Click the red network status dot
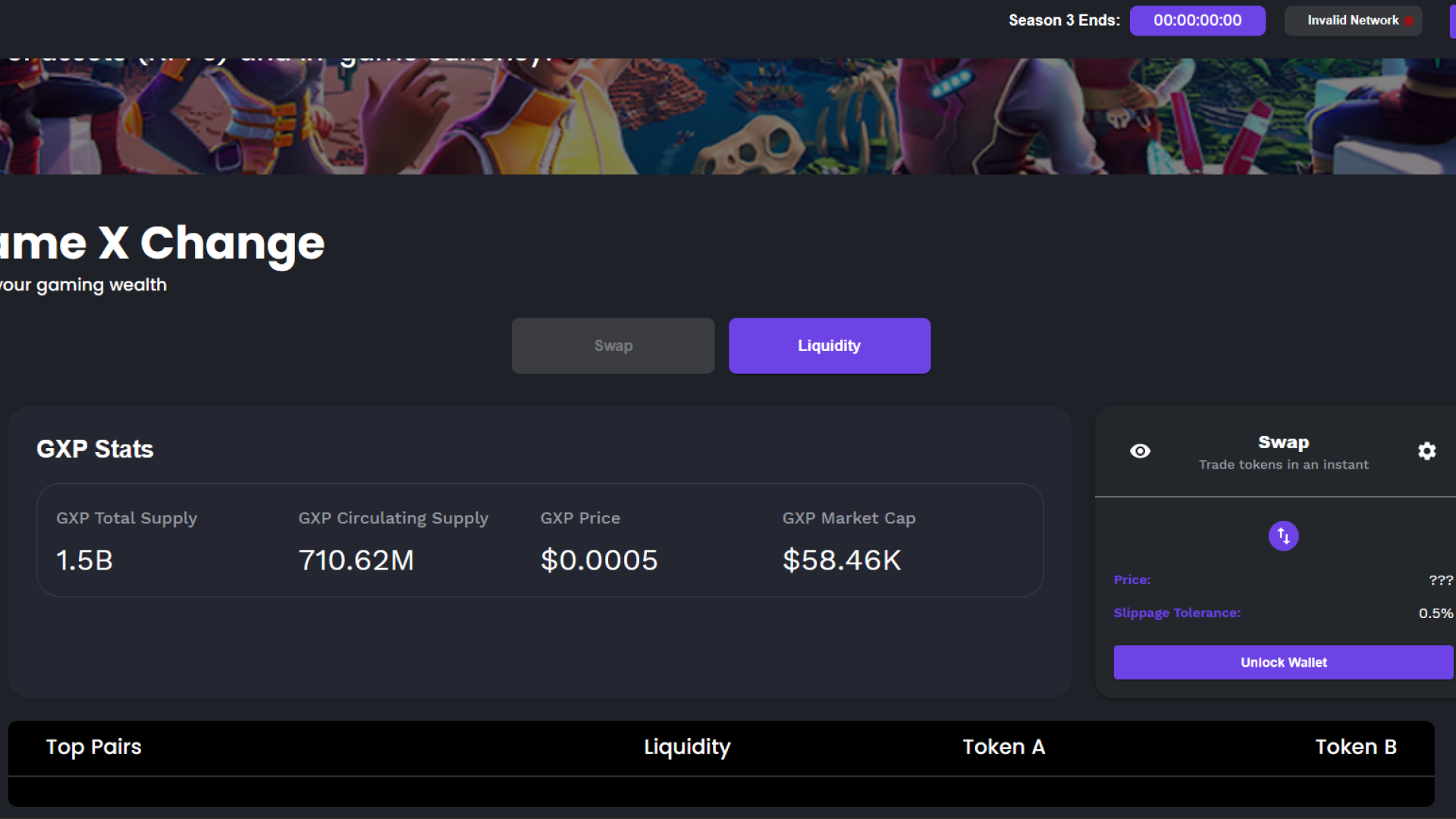The width and height of the screenshot is (1456, 819). [1409, 21]
